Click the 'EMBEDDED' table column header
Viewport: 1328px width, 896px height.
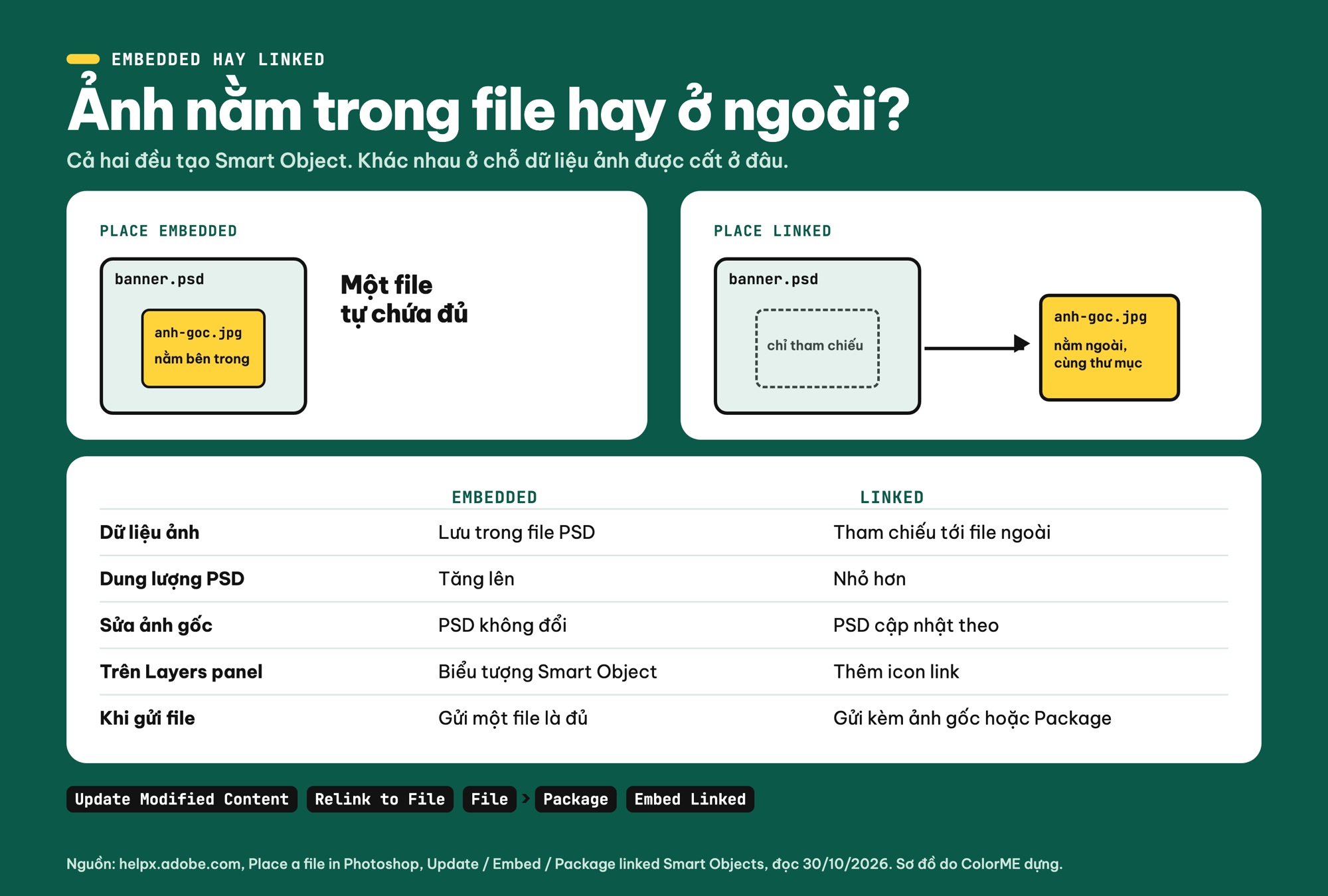495,497
